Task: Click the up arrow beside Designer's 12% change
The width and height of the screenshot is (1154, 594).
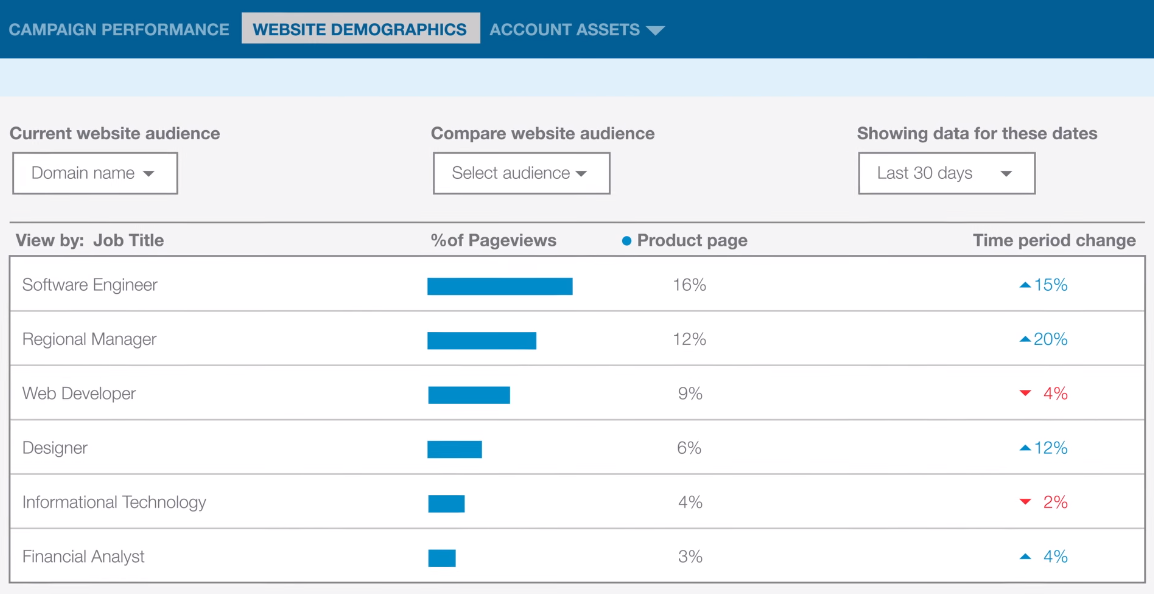Action: pyautogui.click(x=1024, y=449)
